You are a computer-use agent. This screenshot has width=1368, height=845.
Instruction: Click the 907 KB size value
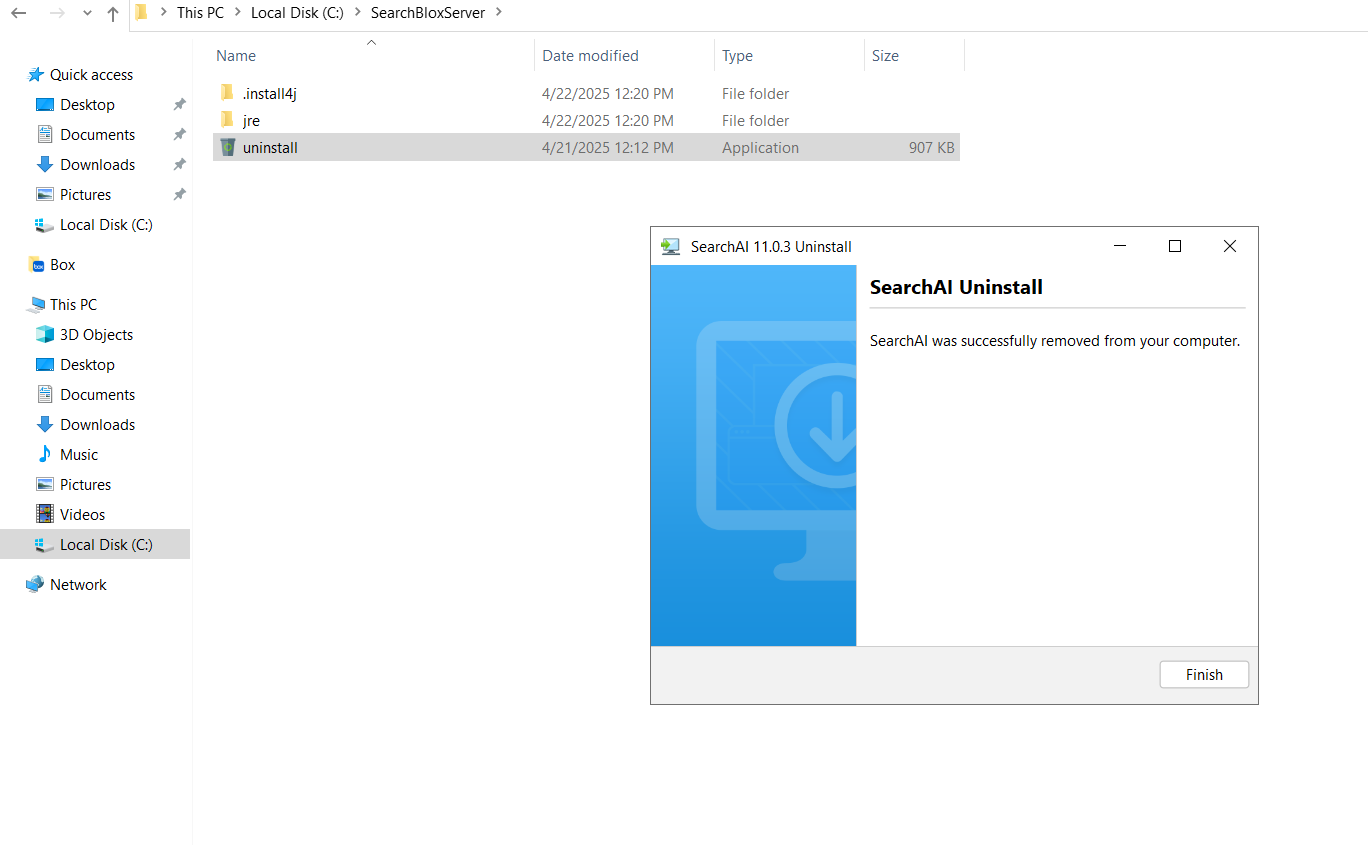[x=931, y=148]
